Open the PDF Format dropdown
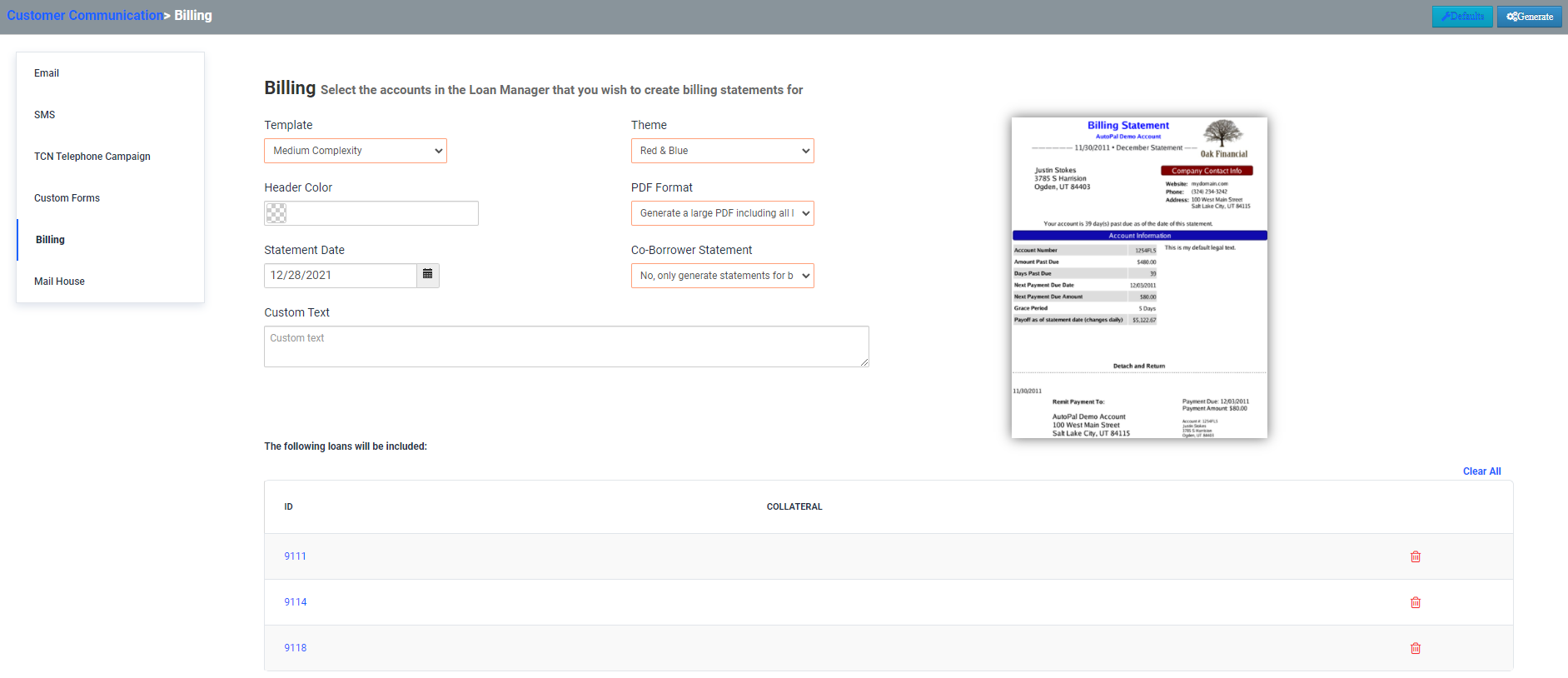 [x=723, y=213]
